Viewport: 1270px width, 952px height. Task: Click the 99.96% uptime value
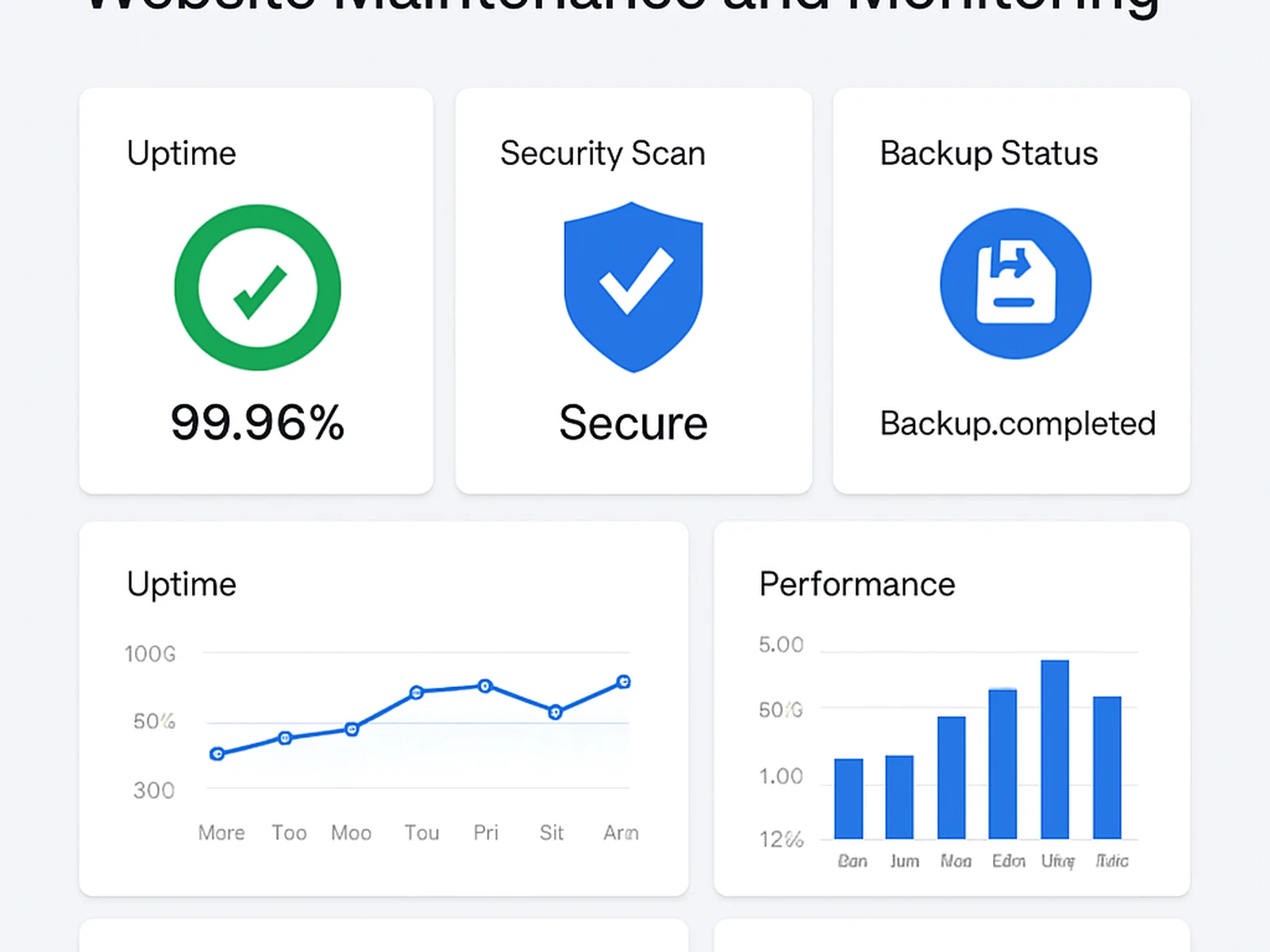tap(257, 422)
